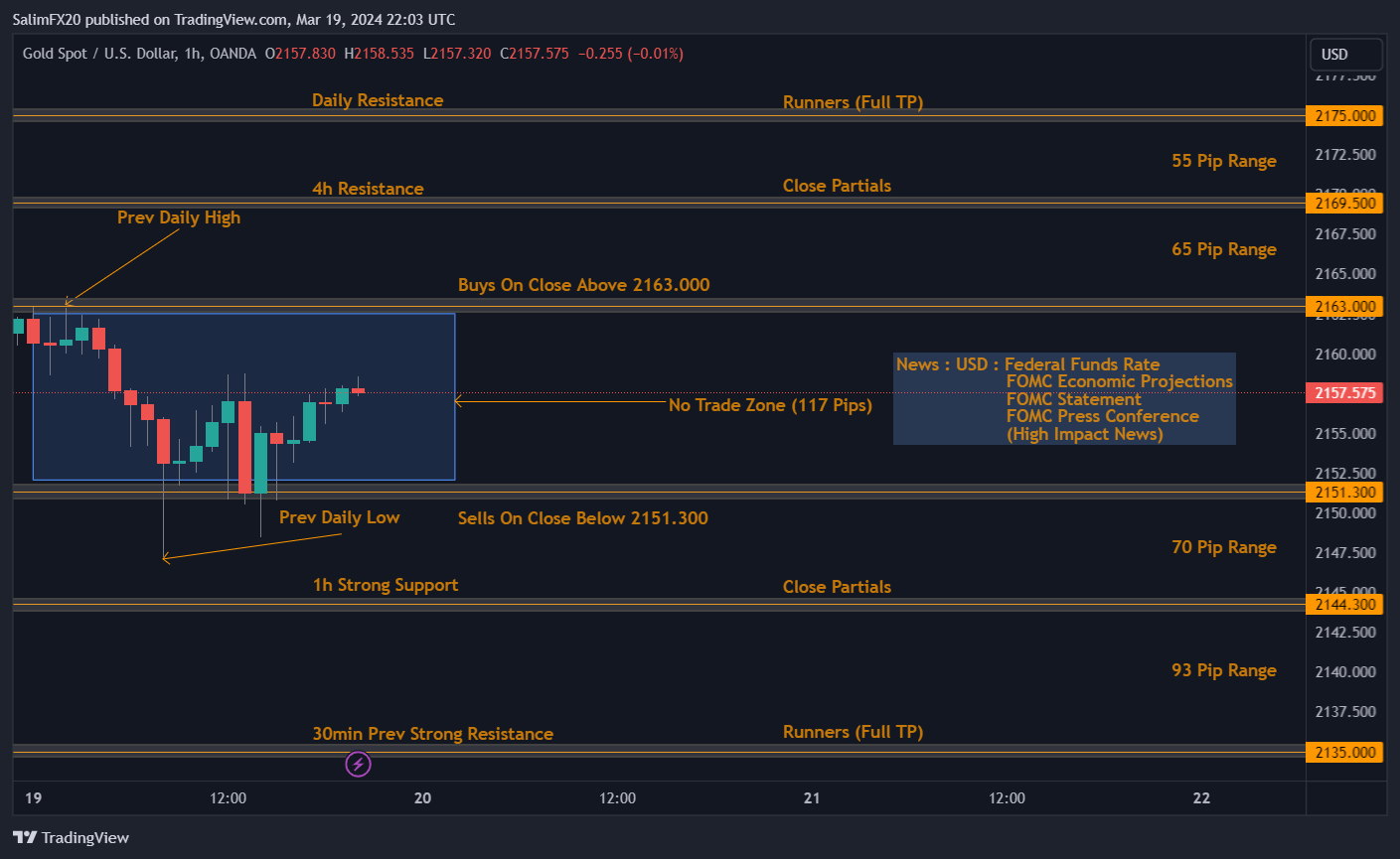Click the Sells On Close Below 2151.300 text

pyautogui.click(x=582, y=517)
